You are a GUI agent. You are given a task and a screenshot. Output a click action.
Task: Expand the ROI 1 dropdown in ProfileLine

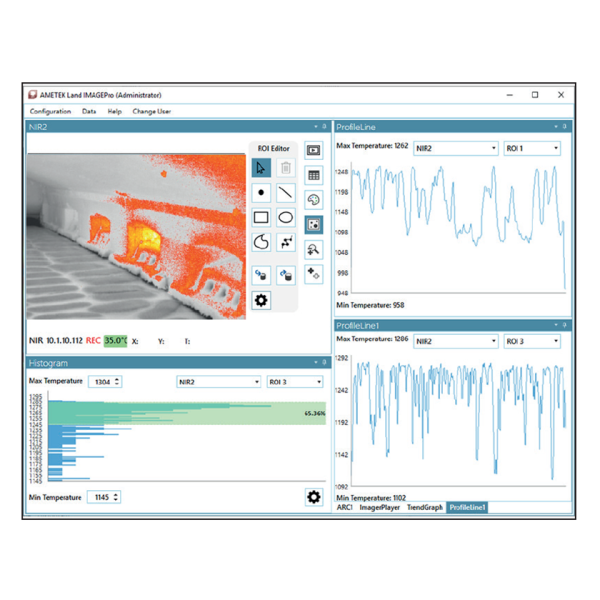(530, 148)
